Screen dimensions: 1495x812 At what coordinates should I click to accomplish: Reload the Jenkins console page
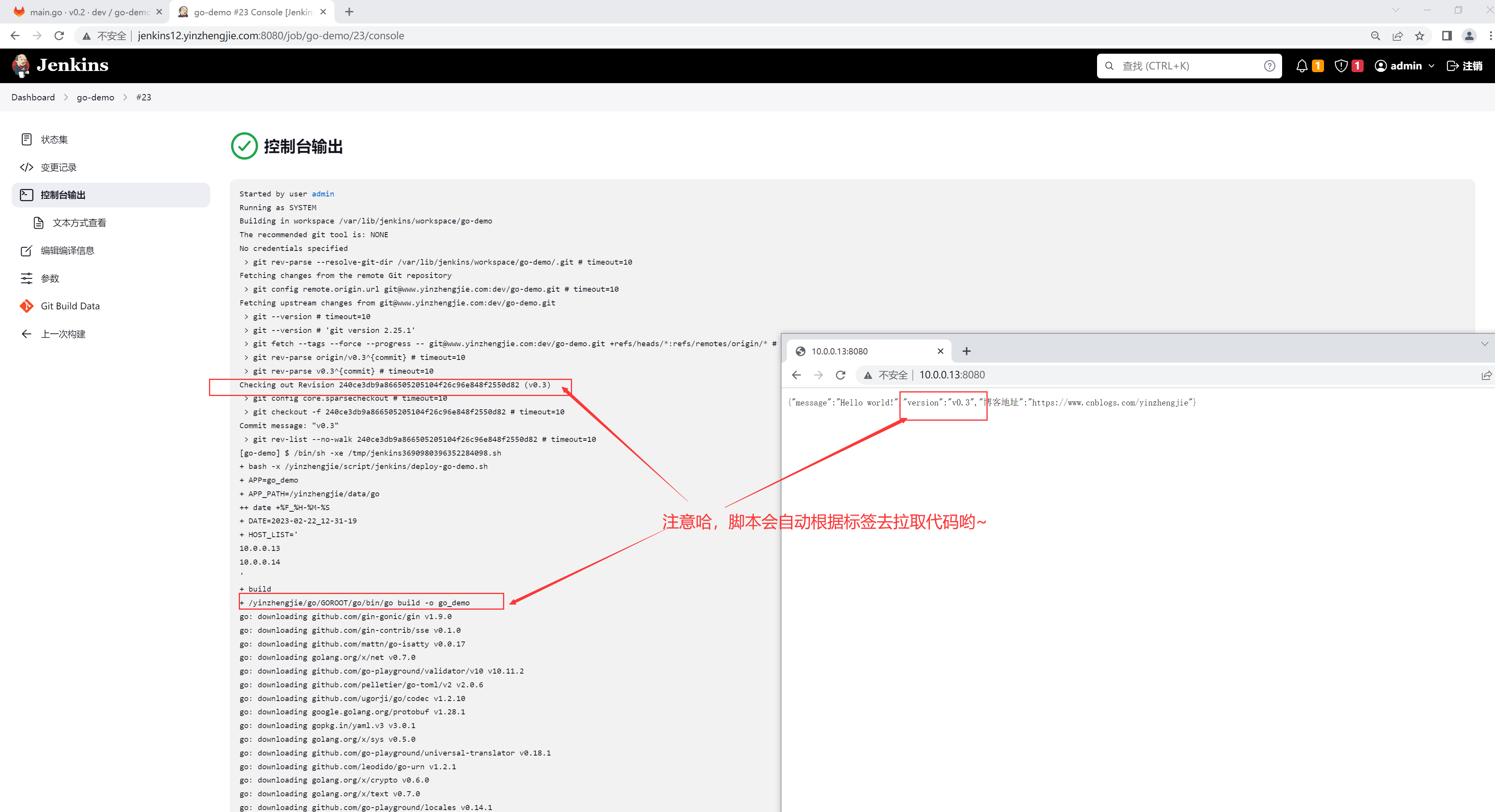tap(59, 36)
